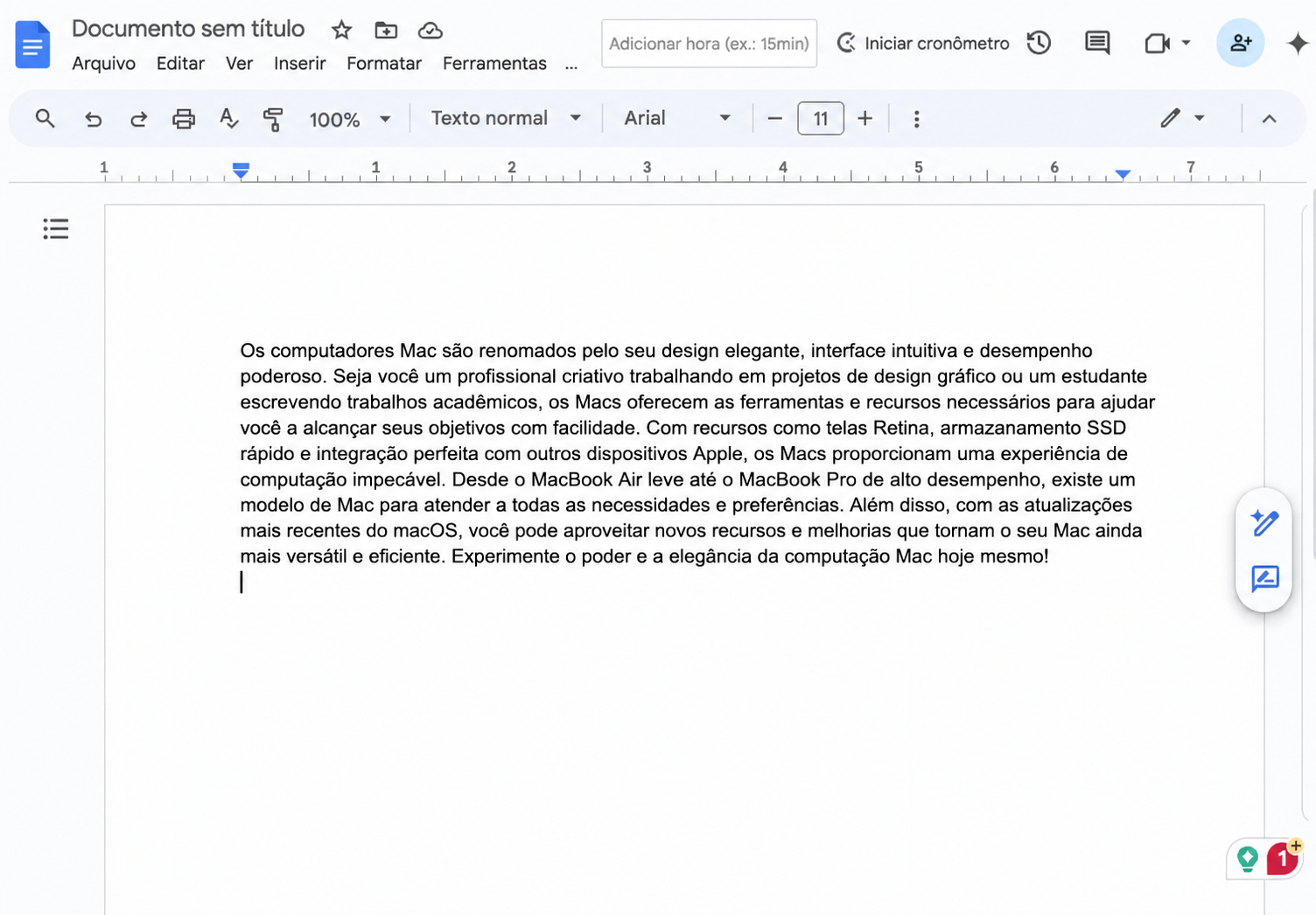Open the red badge extension showing 1
This screenshot has height=915, width=1316.
point(1283,858)
